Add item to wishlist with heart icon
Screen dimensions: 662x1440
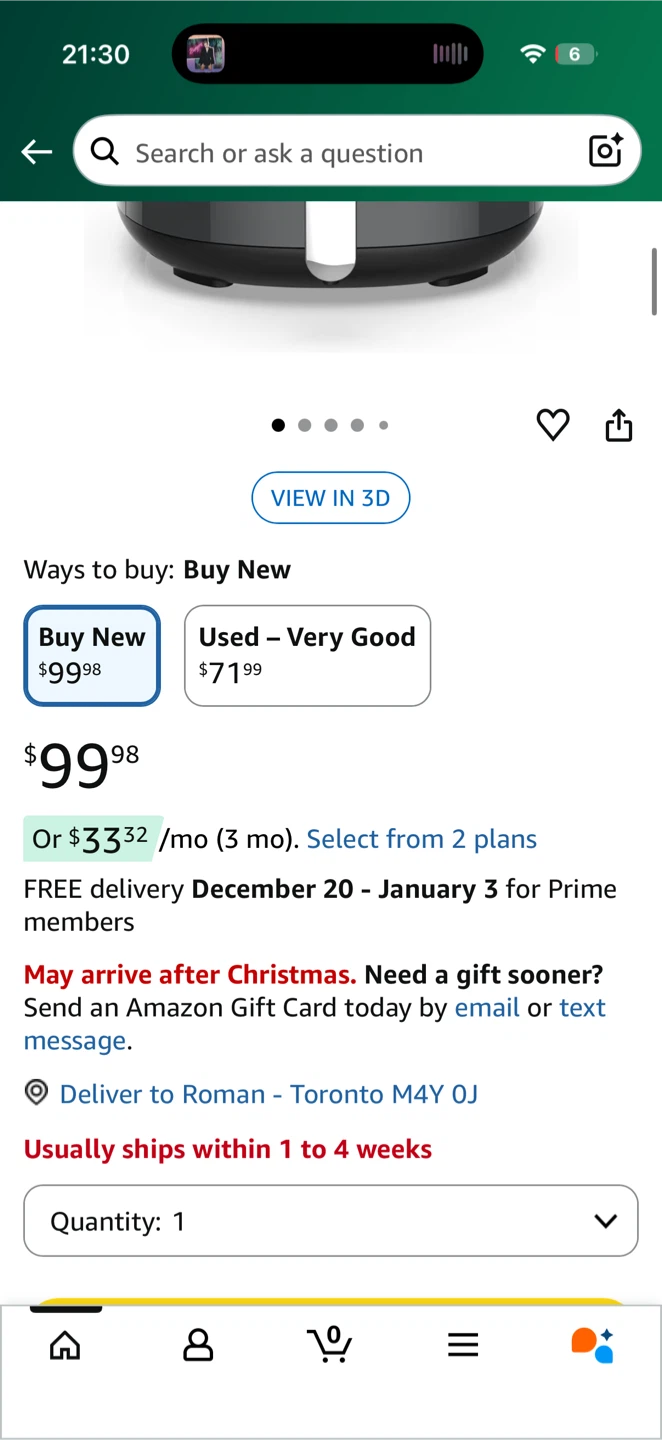click(x=553, y=425)
